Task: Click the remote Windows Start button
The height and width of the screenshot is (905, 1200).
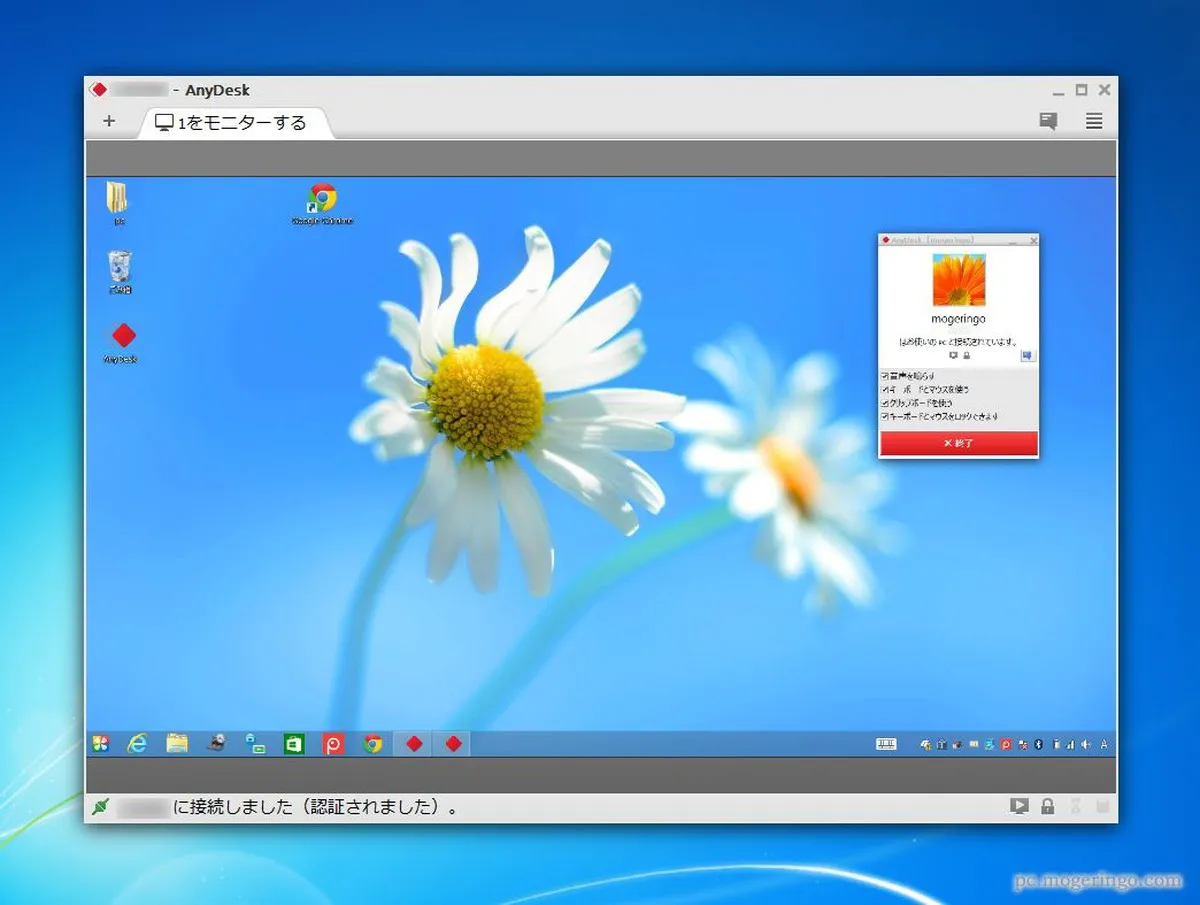Action: click(100, 743)
